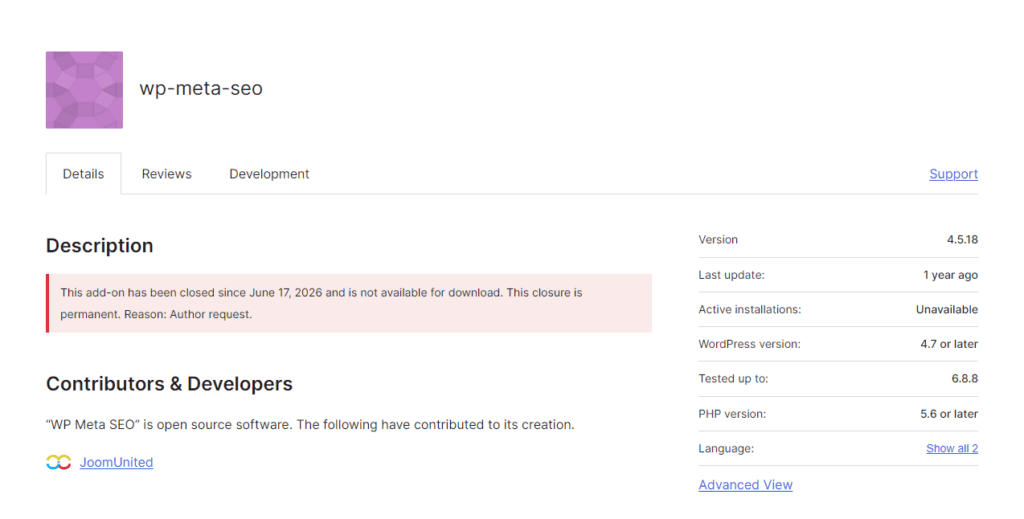Click the Language: label
This screenshot has width=1024, height=519.
point(726,448)
